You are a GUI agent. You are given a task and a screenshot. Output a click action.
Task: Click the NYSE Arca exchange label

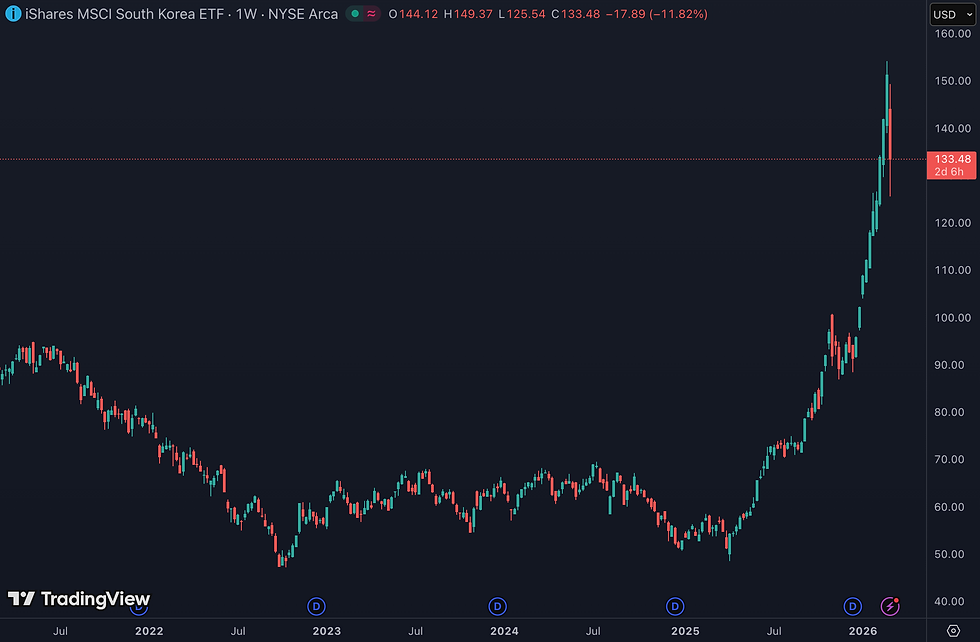coord(303,14)
